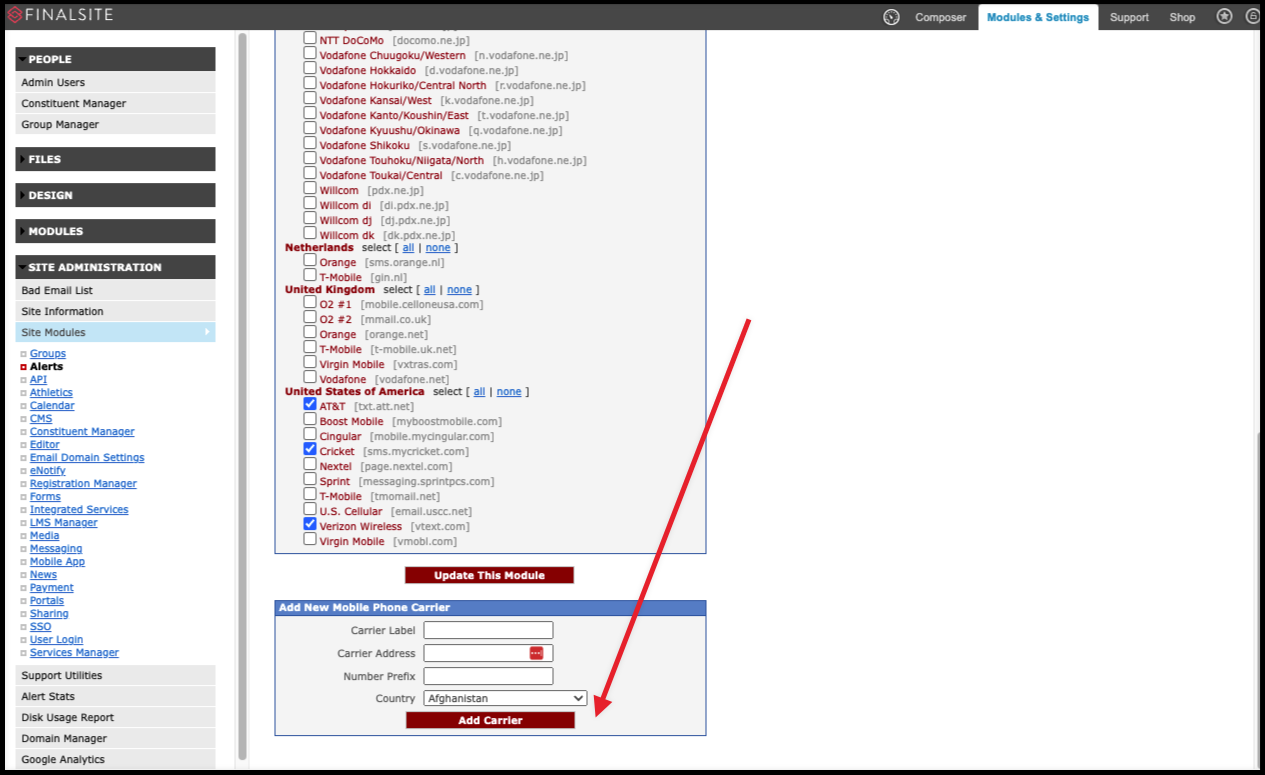Open Site Information
Screen dimensions: 1265x775
115,311
